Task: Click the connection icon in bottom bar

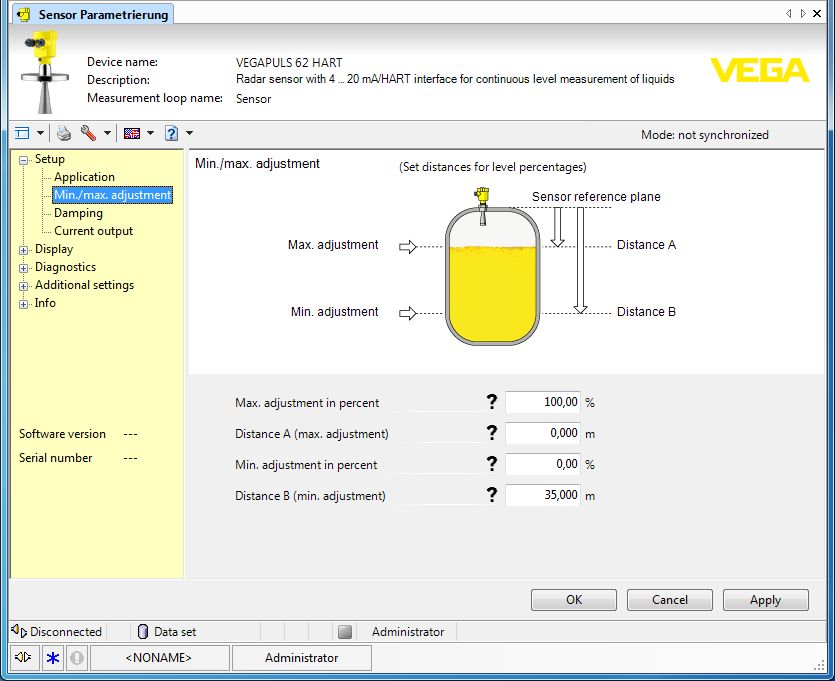Action: point(23,658)
